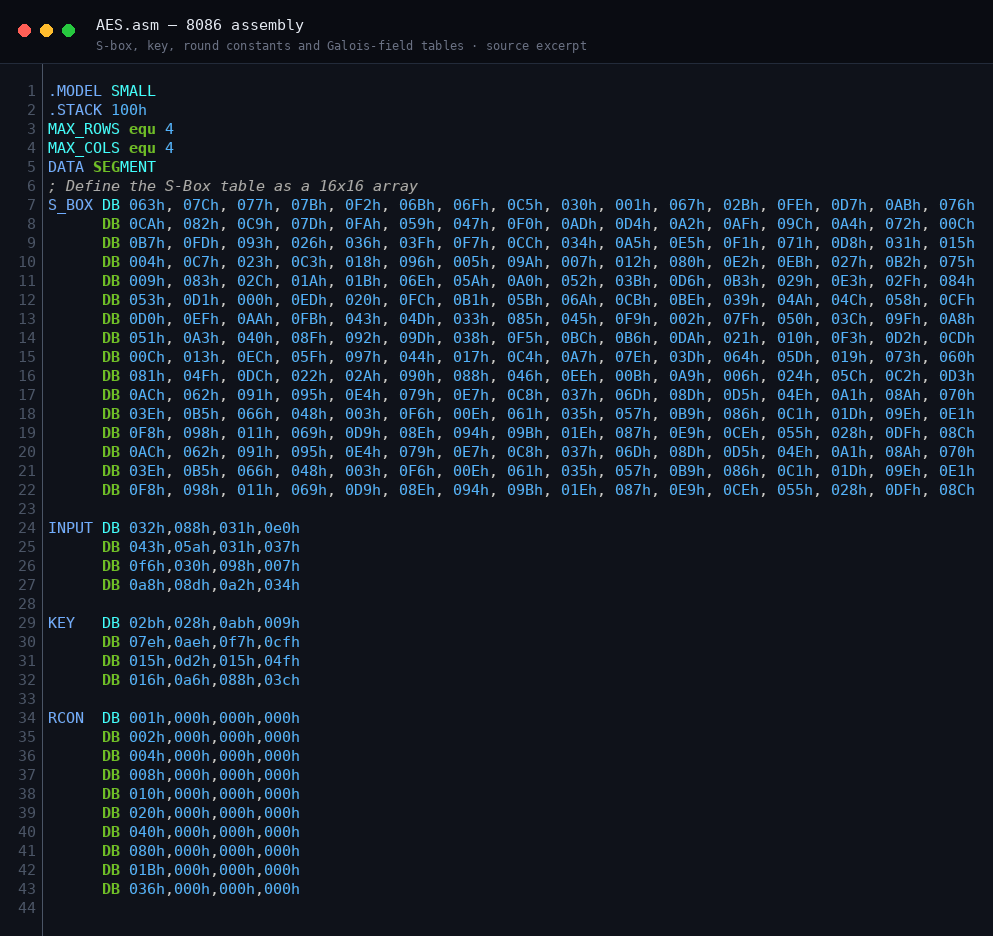Click value '016h' on line 32

click(147, 680)
